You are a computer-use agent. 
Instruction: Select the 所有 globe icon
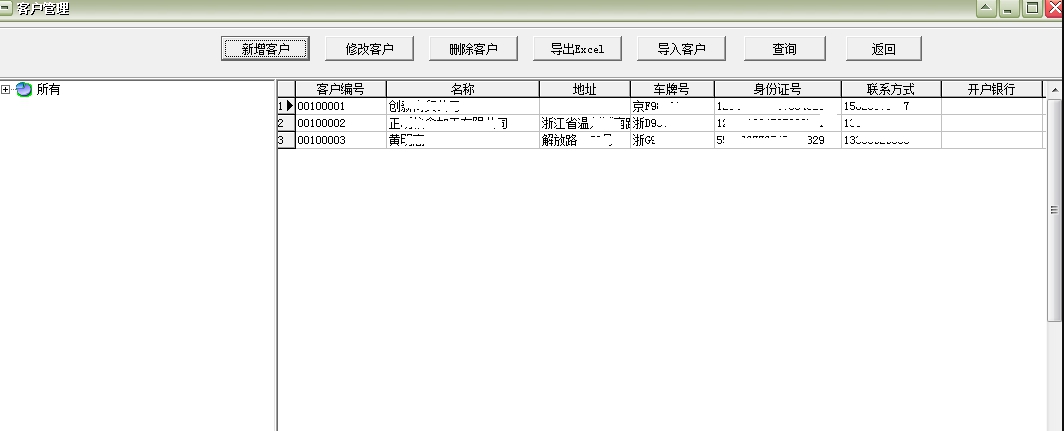(24, 89)
